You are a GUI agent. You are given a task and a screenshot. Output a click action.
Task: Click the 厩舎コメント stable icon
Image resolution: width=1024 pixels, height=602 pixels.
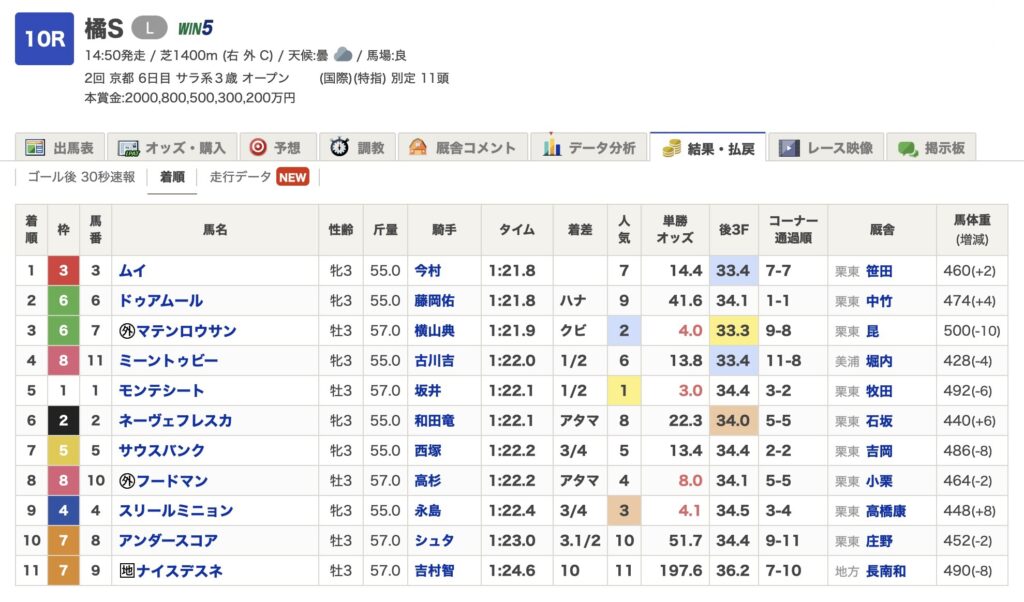tap(417, 148)
